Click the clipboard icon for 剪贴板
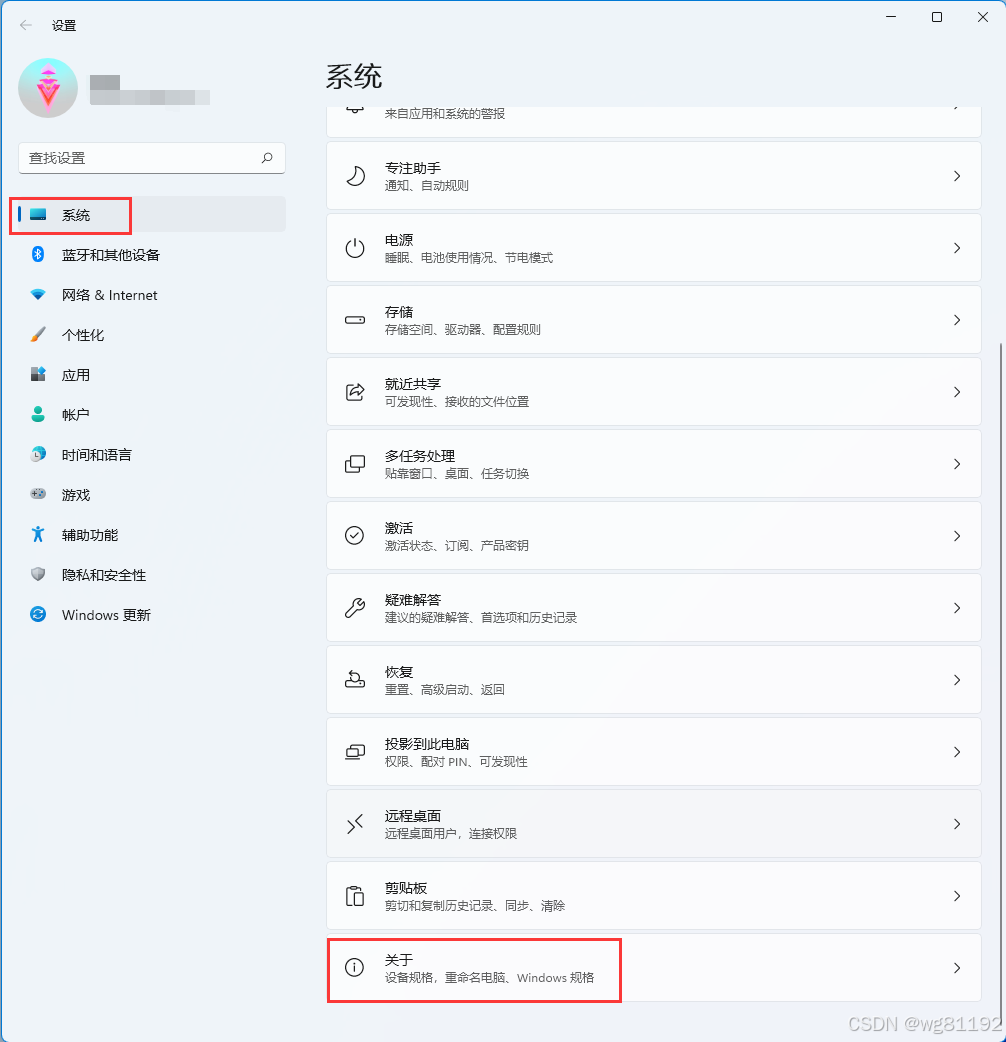1006x1042 pixels. click(x=355, y=896)
